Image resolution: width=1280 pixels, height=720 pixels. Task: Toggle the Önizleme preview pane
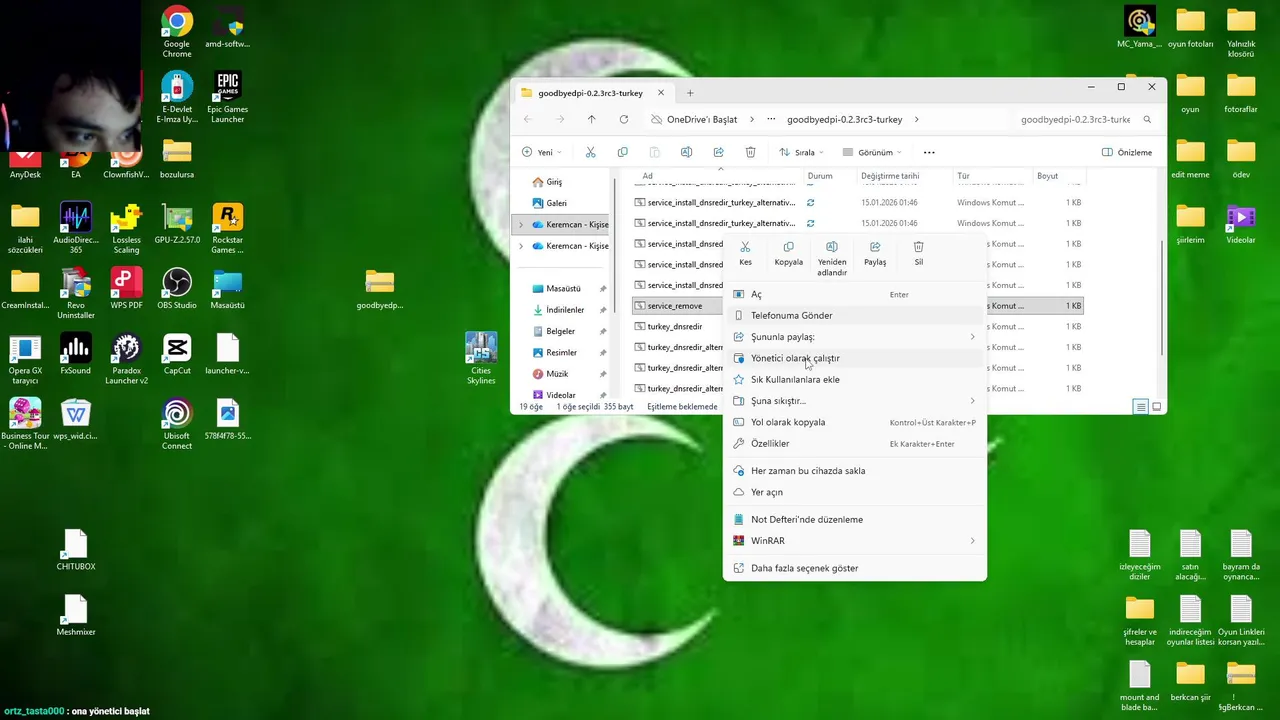tap(1127, 152)
